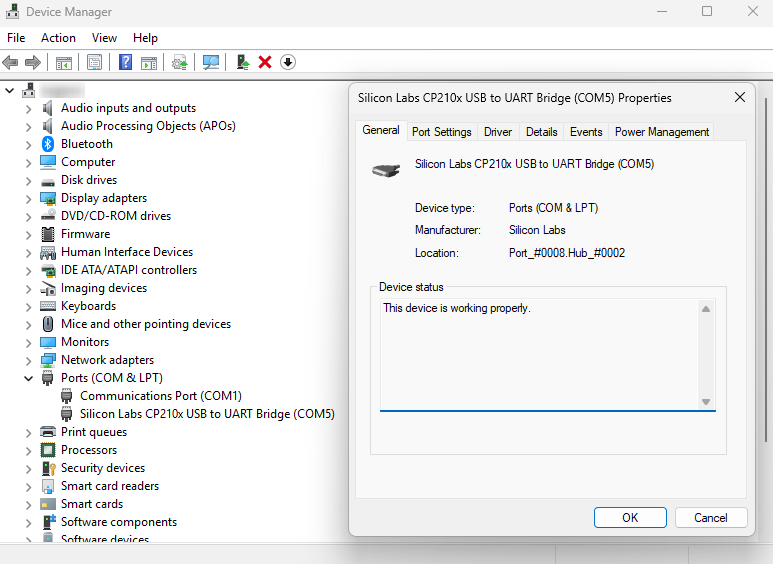Screen dimensions: 773x564
Task: Switch to the Driver tab
Action: (498, 132)
